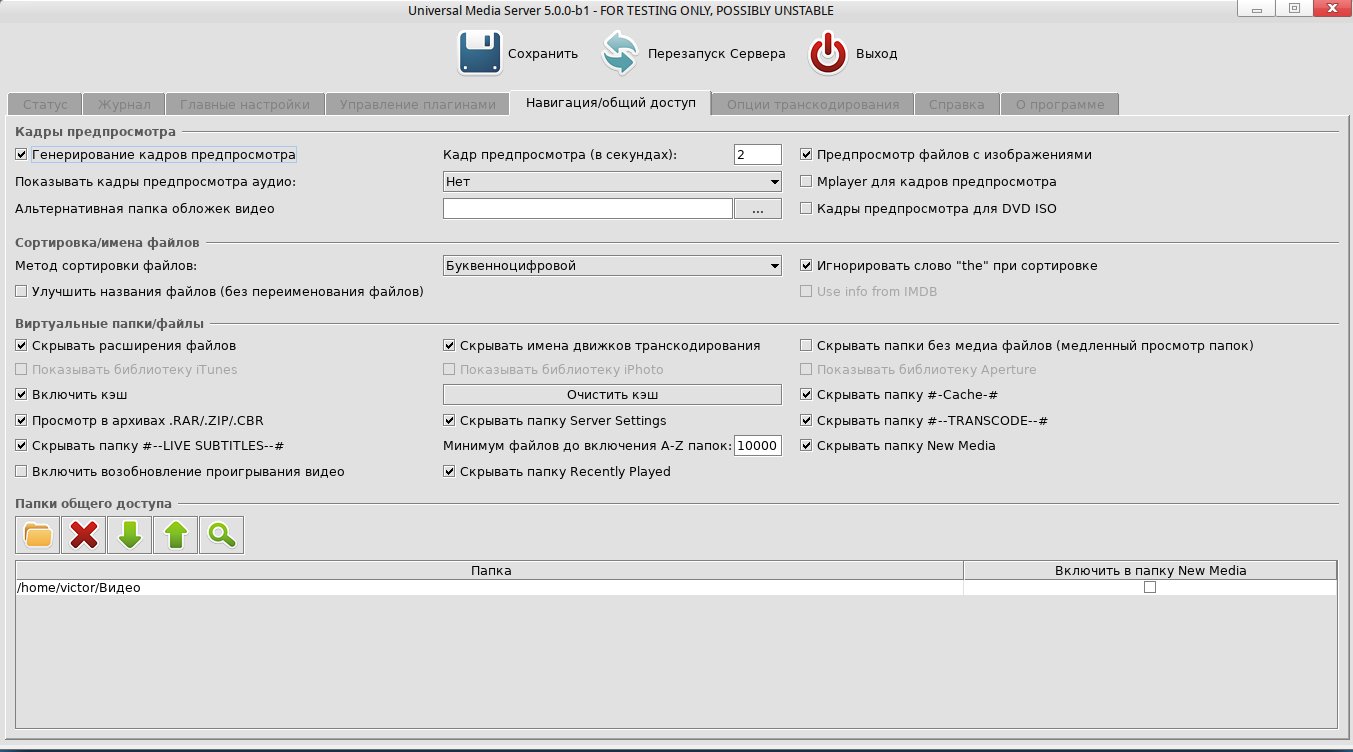The width and height of the screenshot is (1353, 752).
Task: Check New Media box for /home/victor/Видео
Action: (1150, 588)
